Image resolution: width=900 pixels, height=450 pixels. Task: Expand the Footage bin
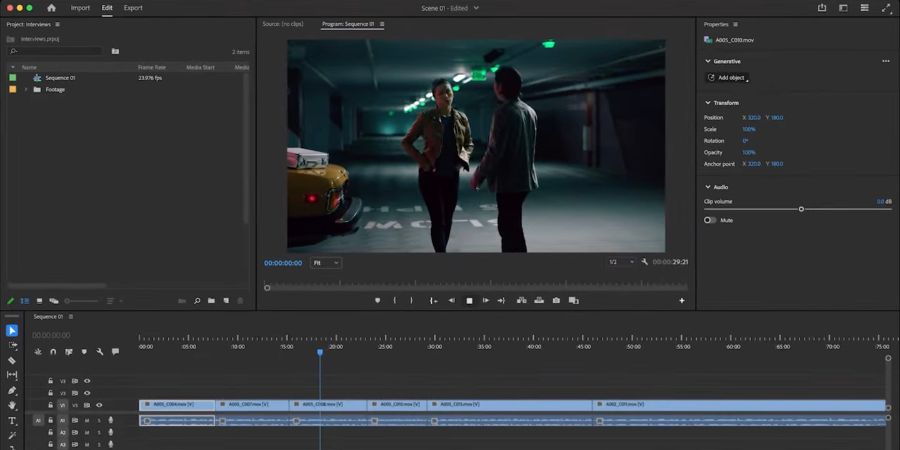pyautogui.click(x=25, y=90)
